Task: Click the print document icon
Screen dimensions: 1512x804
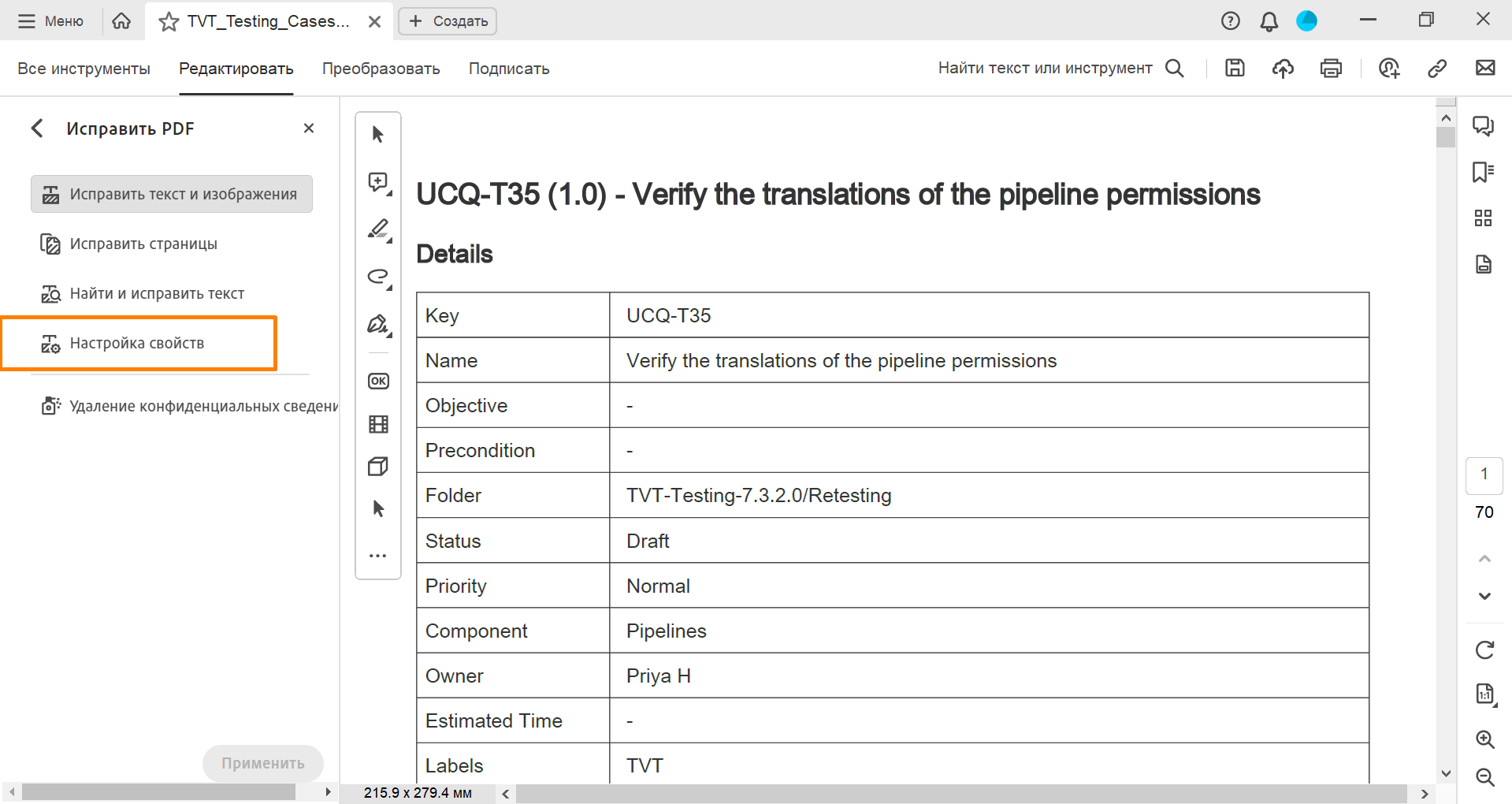Action: [1331, 69]
